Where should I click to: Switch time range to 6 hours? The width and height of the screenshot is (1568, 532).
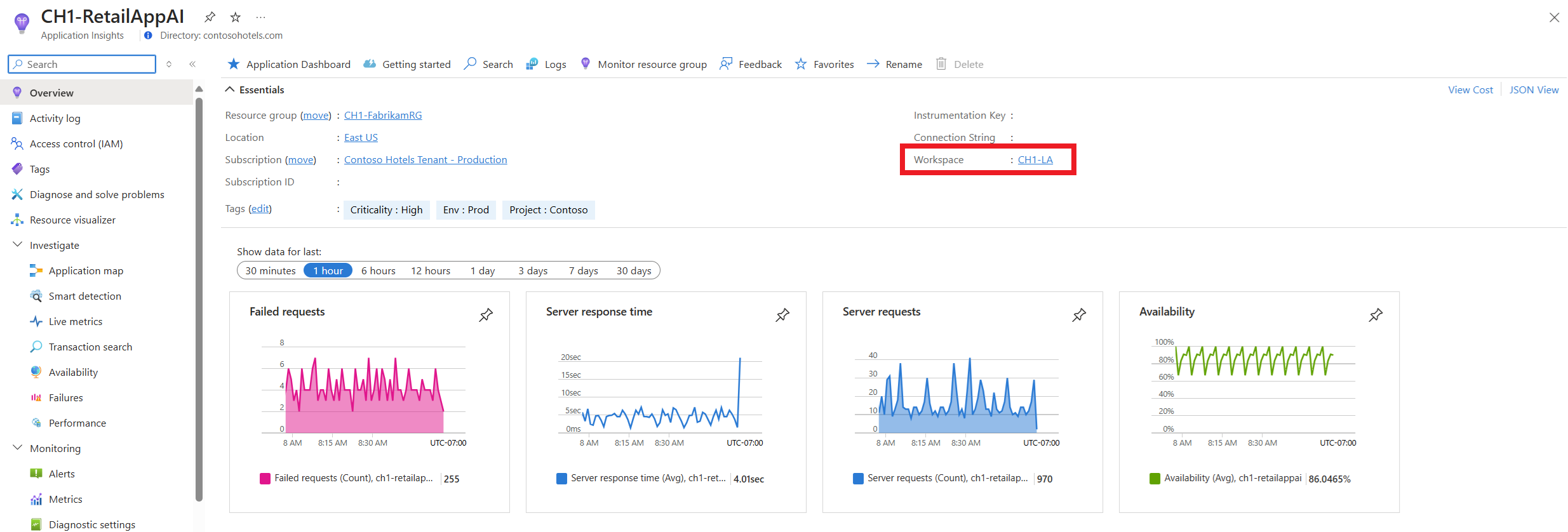(378, 270)
